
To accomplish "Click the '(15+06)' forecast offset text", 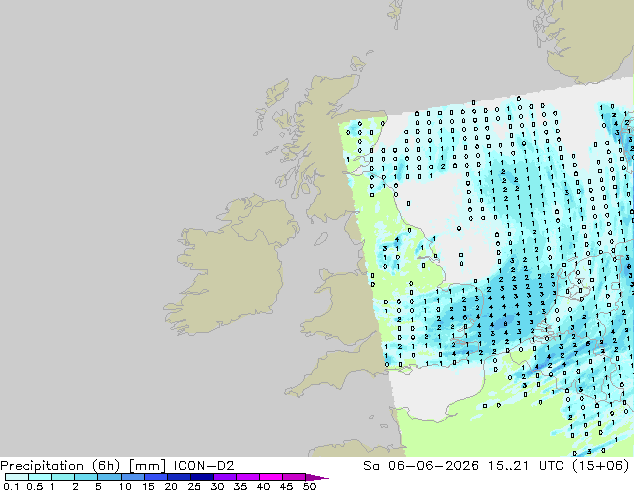I will (x=601, y=466).
